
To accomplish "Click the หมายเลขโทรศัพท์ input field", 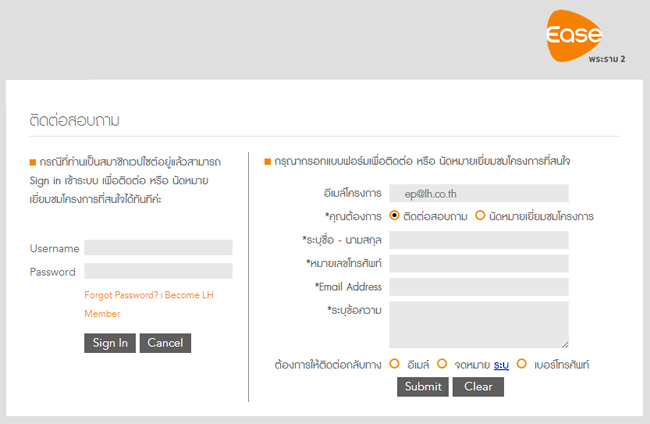I will point(478,263).
